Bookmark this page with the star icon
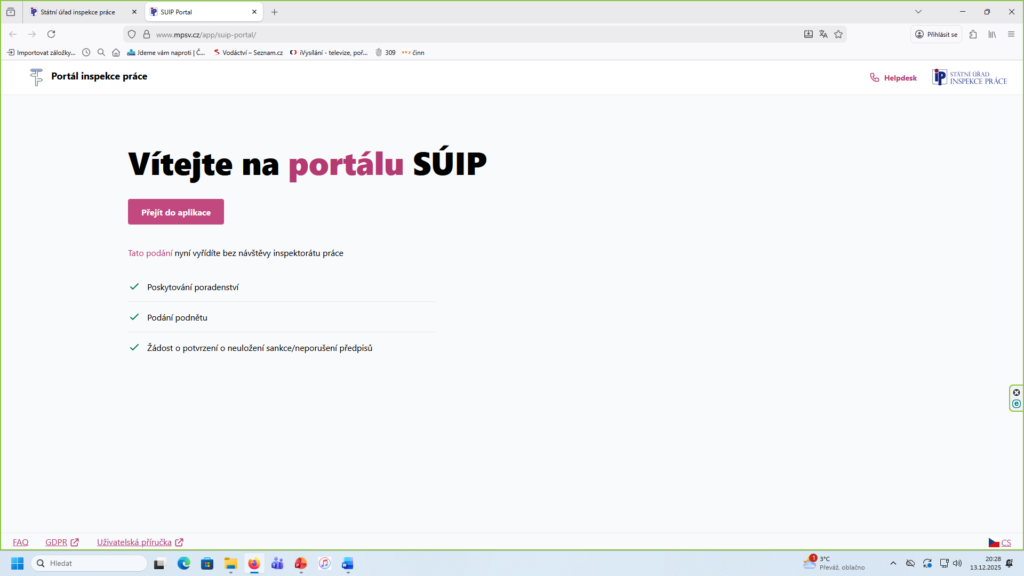This screenshot has height=576, width=1024. tap(839, 34)
